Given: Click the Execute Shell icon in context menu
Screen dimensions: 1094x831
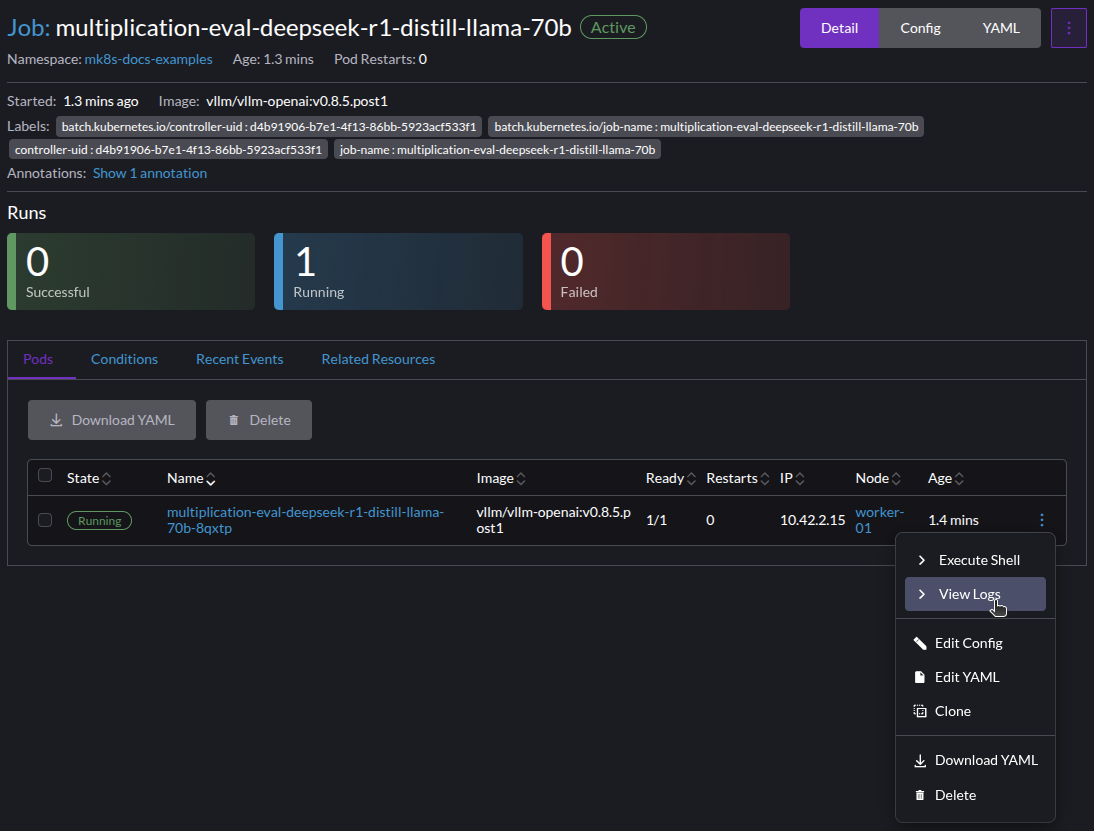Looking at the screenshot, I should coord(920,560).
